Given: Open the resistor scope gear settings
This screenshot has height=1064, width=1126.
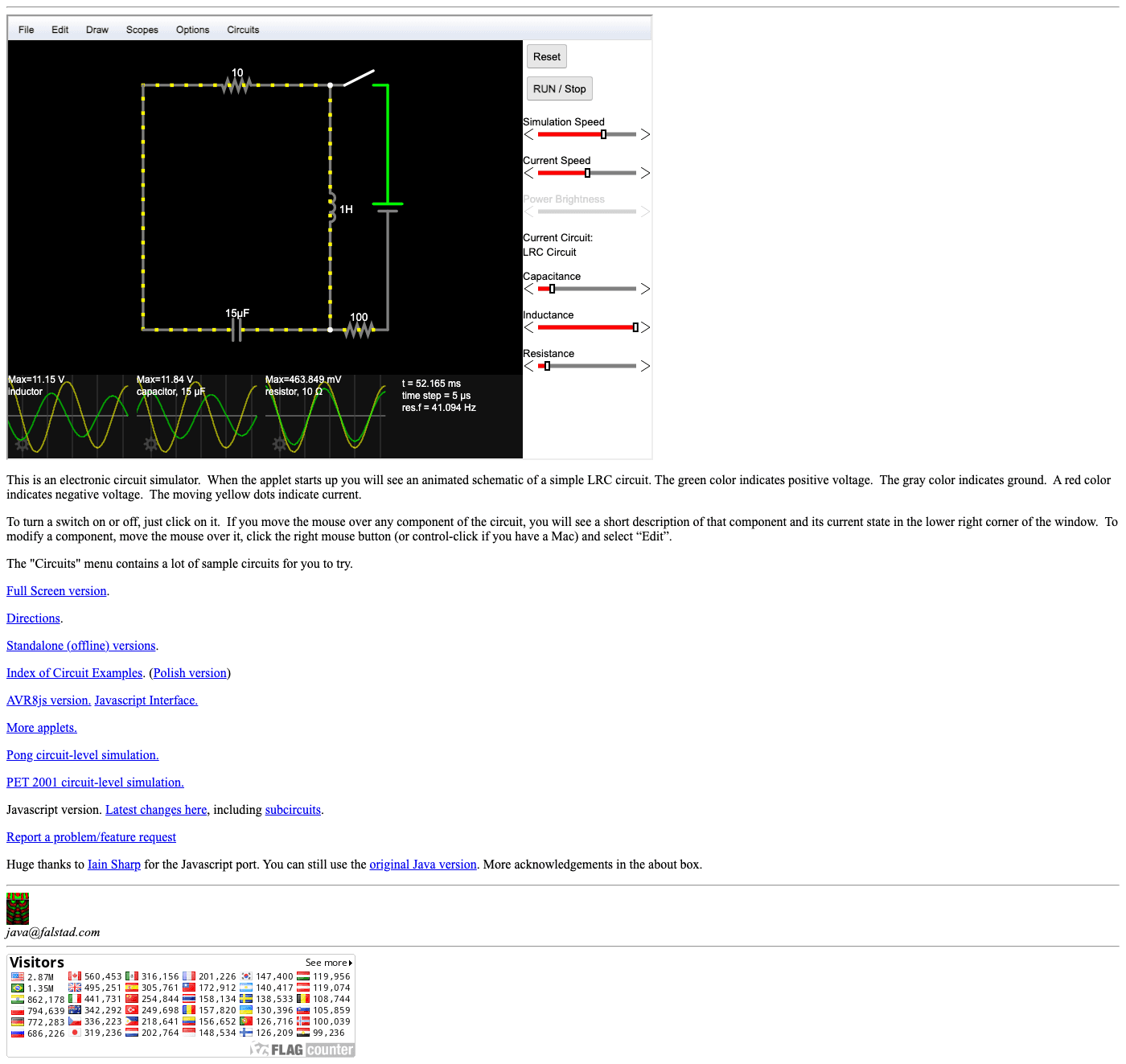Looking at the screenshot, I should pos(279,444).
